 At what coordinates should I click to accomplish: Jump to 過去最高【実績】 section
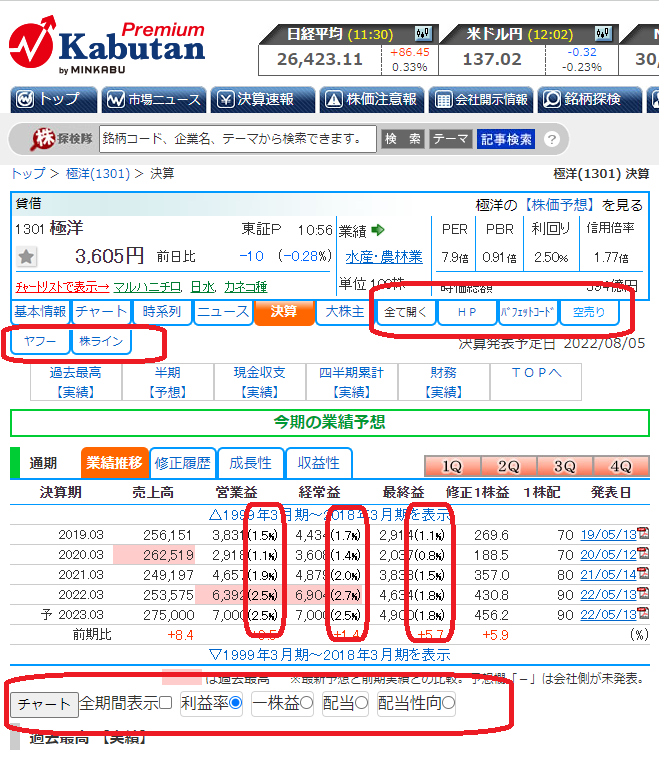(76, 382)
